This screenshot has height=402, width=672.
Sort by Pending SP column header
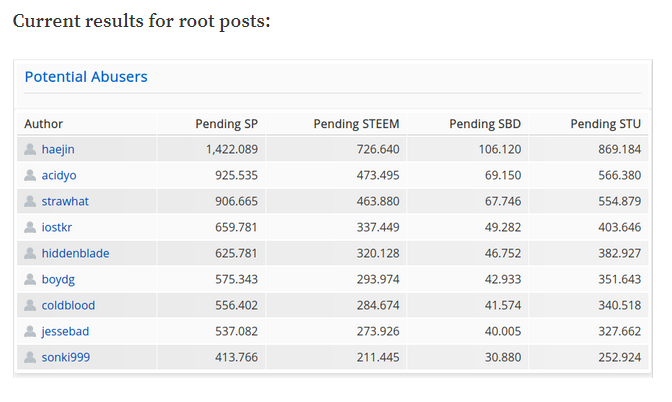[x=226, y=124]
